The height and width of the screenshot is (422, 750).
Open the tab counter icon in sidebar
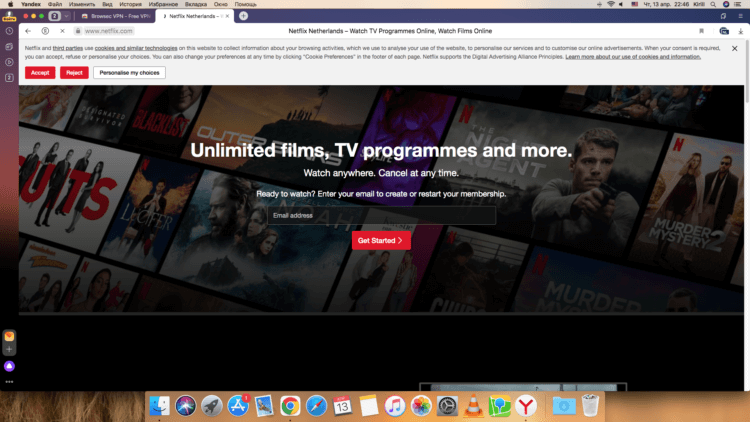(9, 78)
